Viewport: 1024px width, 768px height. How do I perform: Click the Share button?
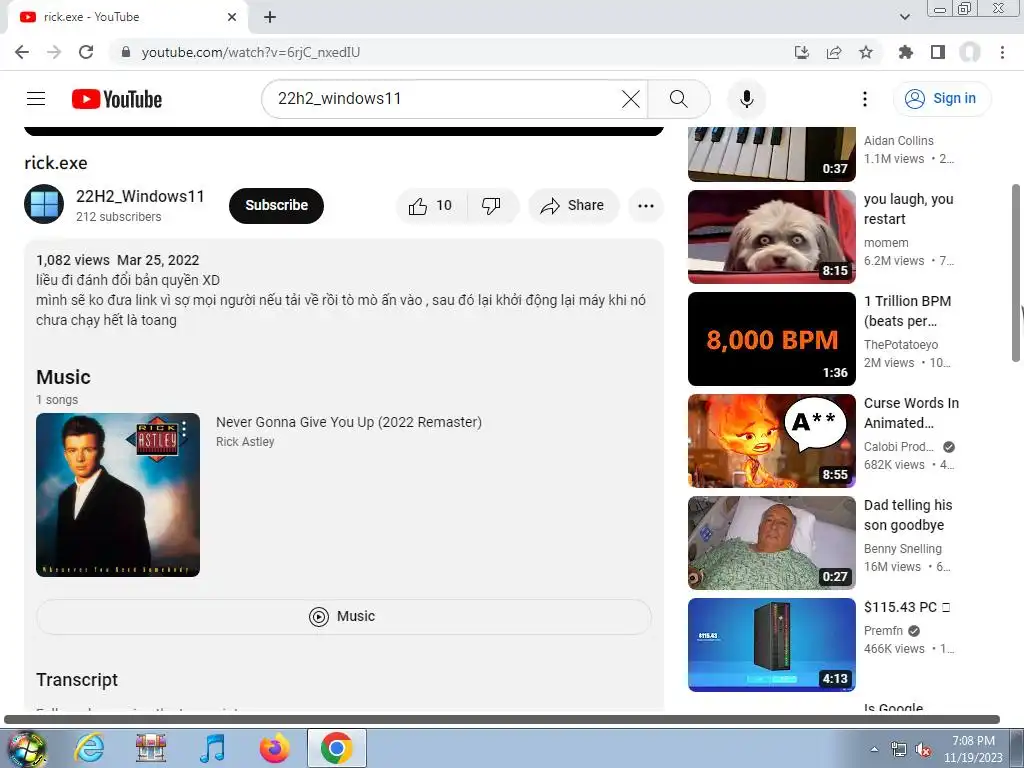573,206
